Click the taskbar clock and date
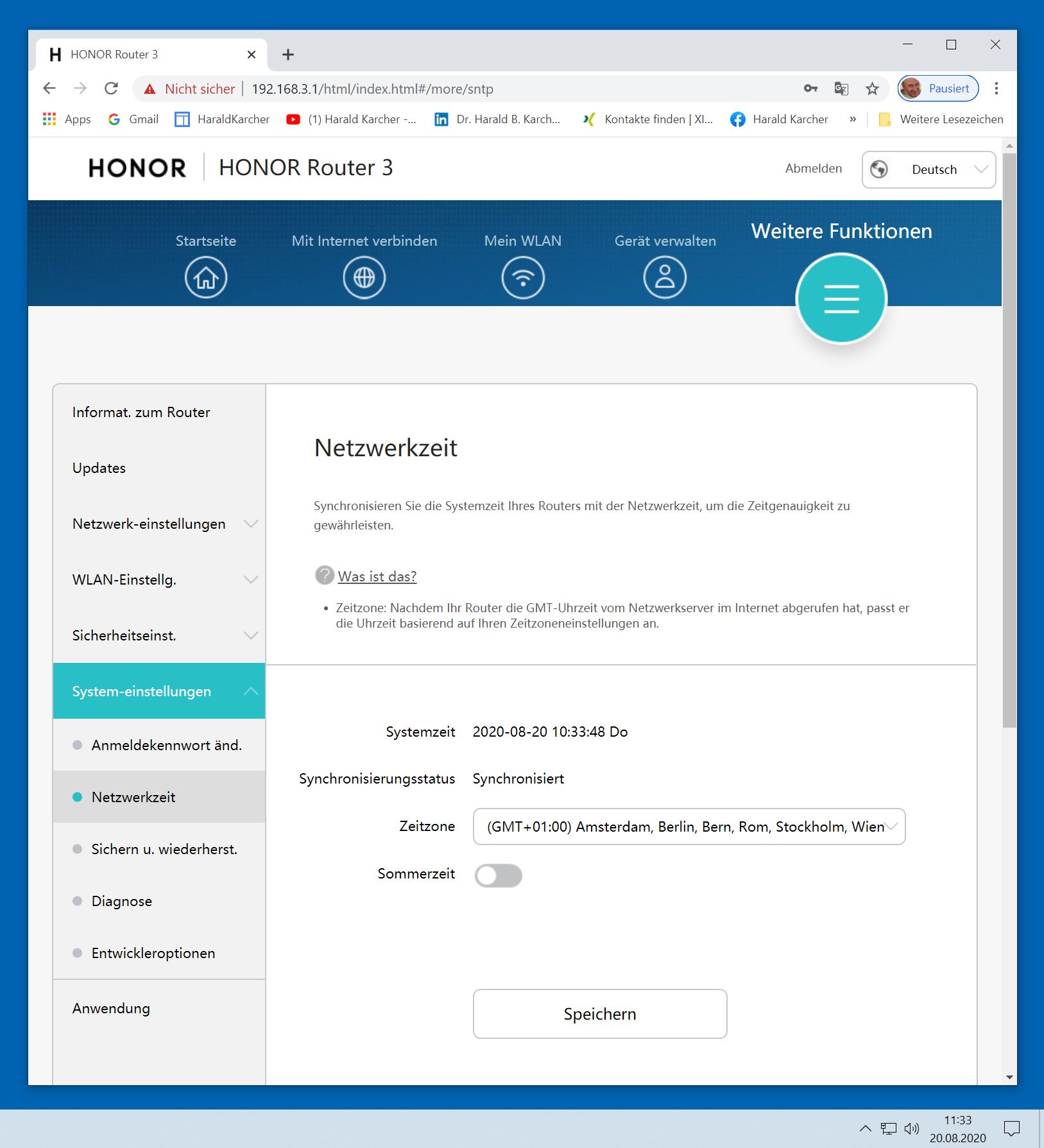The width and height of the screenshot is (1044, 1148). pyautogui.click(x=957, y=1129)
